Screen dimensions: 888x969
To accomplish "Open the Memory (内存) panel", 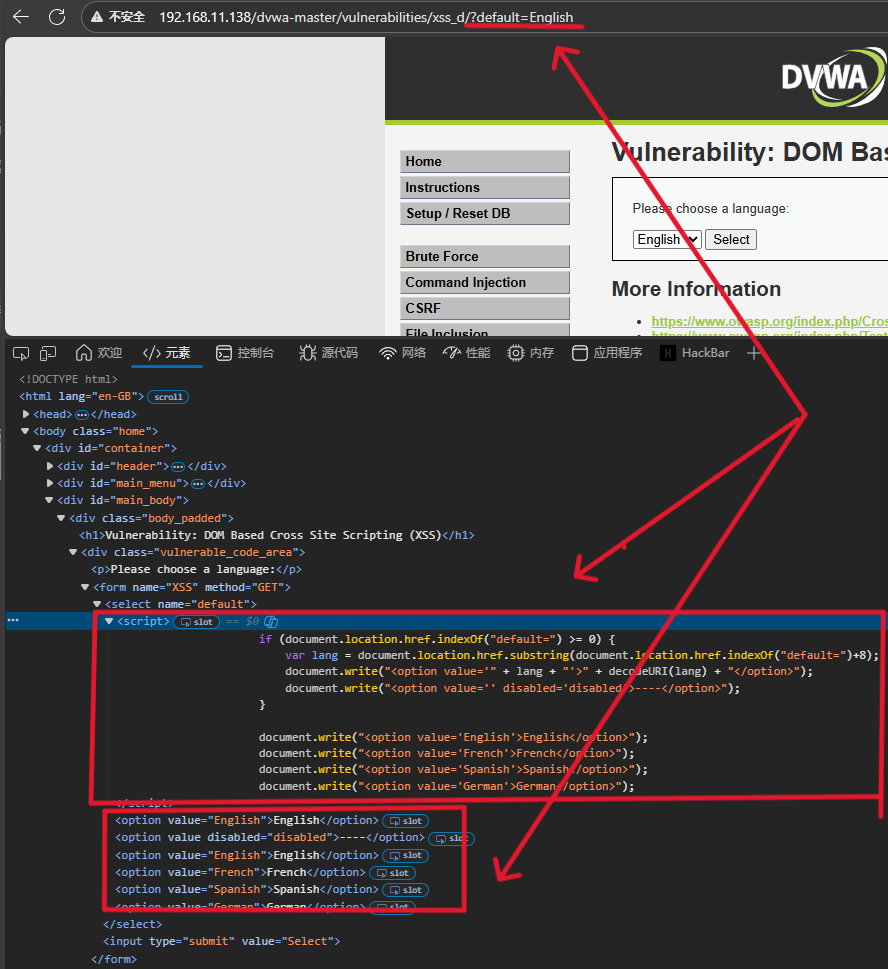I will 530,353.
